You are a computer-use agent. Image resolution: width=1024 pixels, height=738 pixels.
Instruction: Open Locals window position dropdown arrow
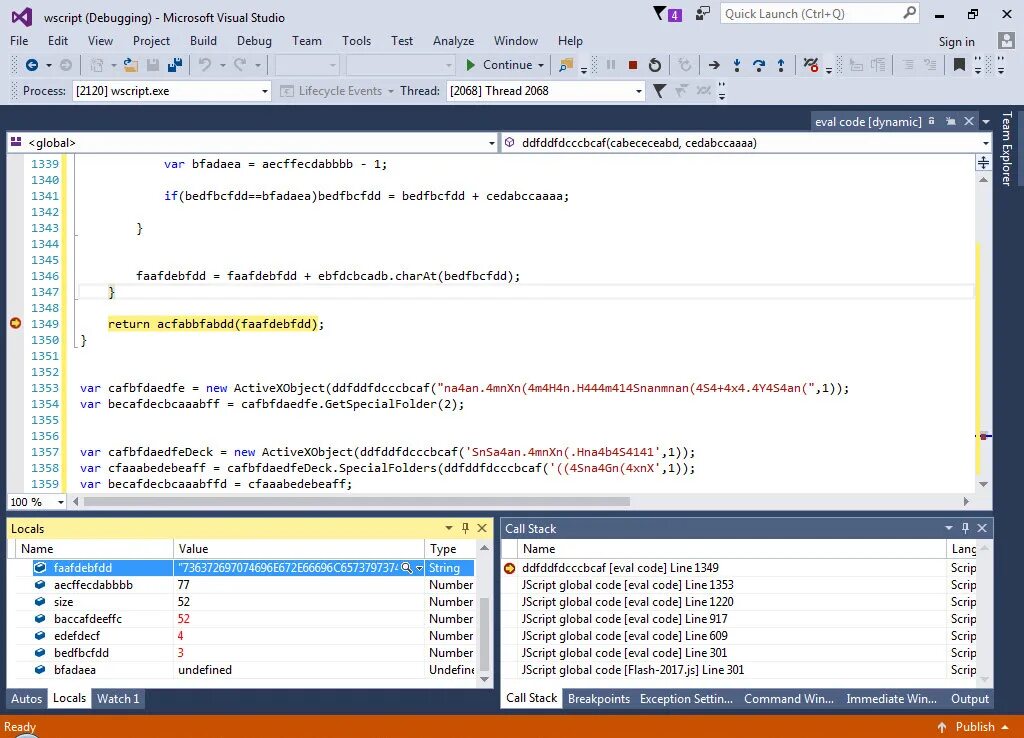[x=449, y=528]
